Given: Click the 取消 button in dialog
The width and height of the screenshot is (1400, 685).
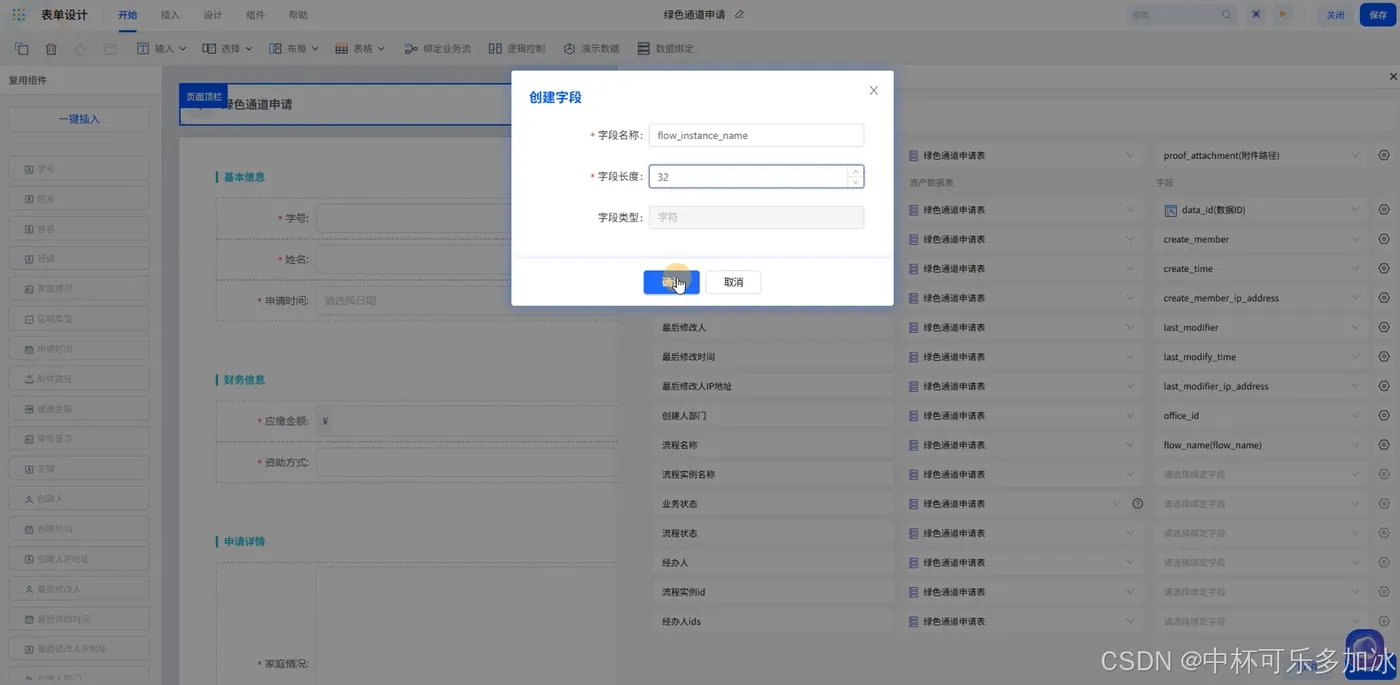Looking at the screenshot, I should click(x=733, y=282).
